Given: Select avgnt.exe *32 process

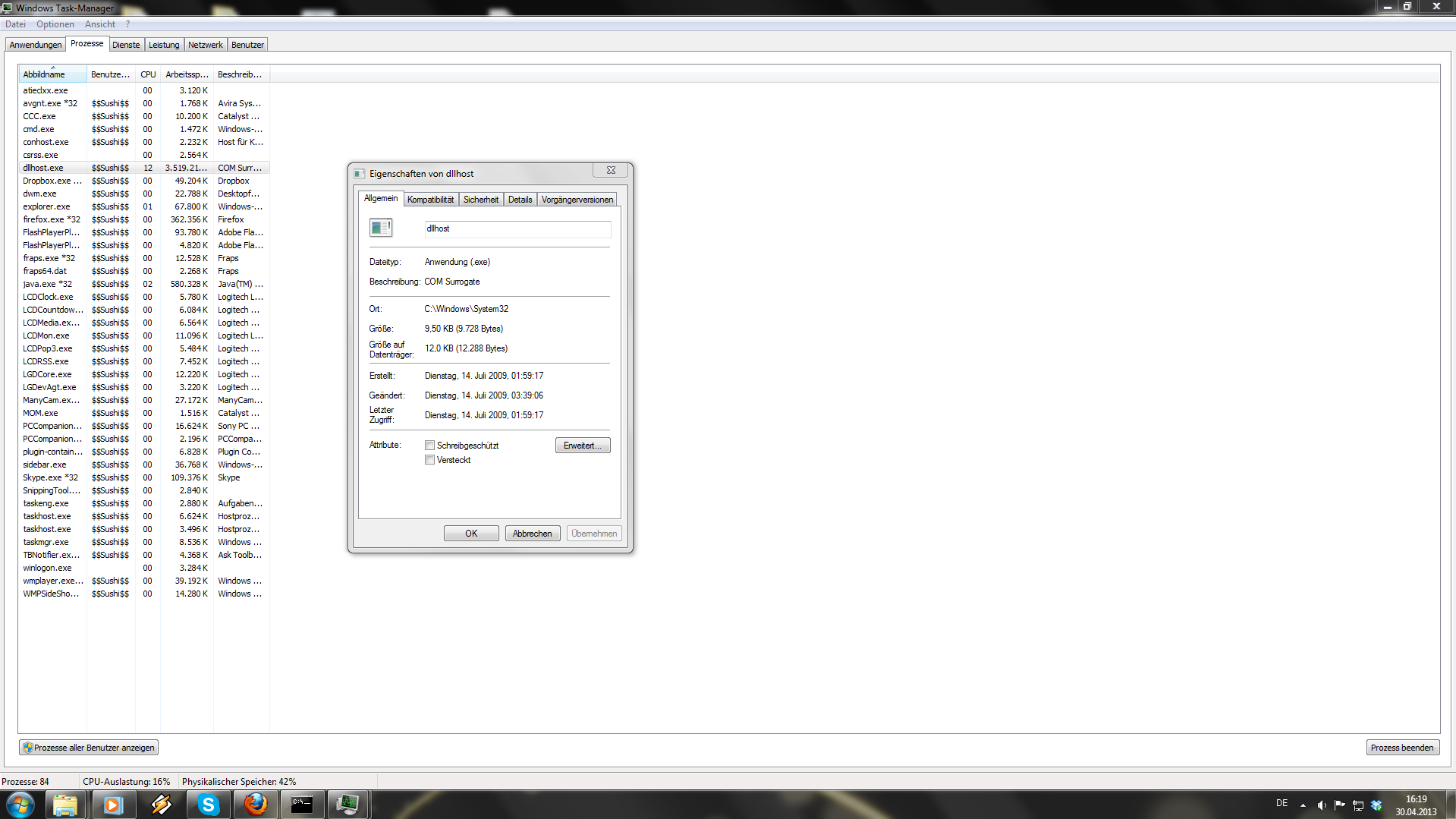Looking at the screenshot, I should click(144, 103).
